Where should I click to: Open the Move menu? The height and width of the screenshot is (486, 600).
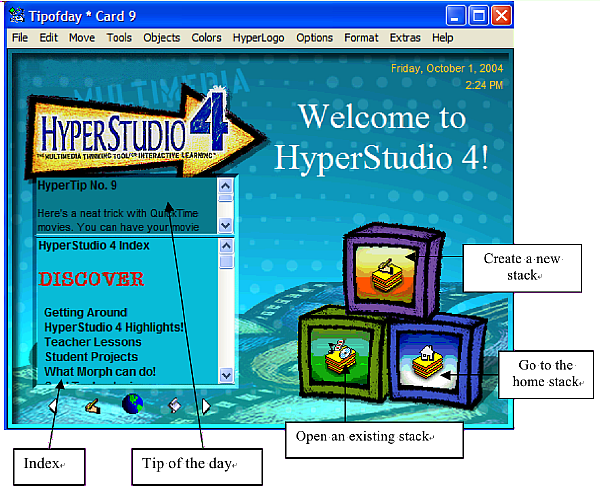pyautogui.click(x=82, y=38)
